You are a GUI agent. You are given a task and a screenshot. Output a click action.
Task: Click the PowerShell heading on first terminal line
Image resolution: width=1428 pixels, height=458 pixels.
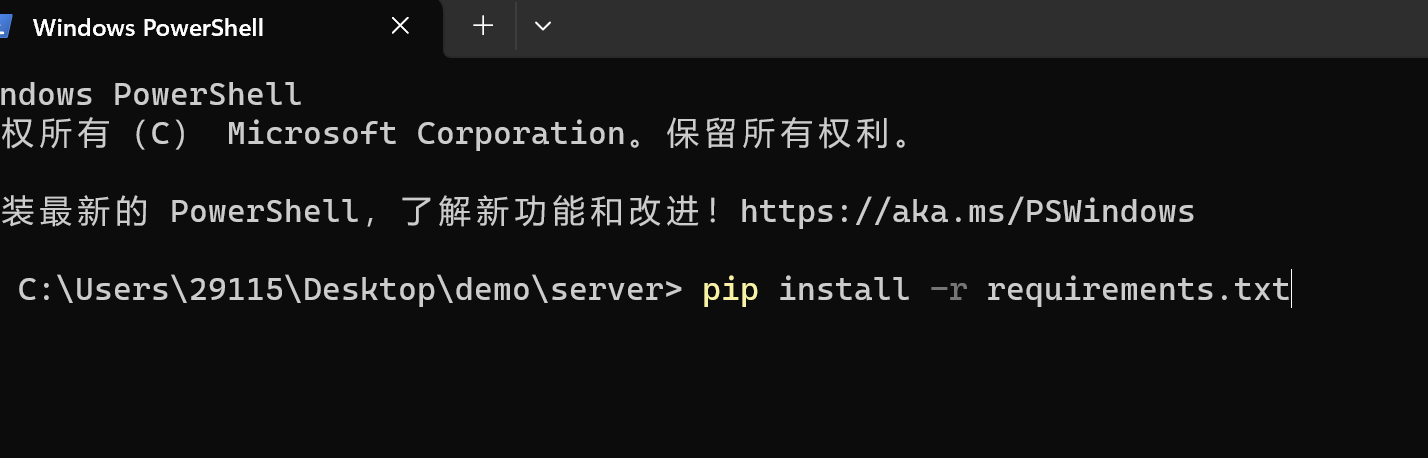[x=207, y=95]
